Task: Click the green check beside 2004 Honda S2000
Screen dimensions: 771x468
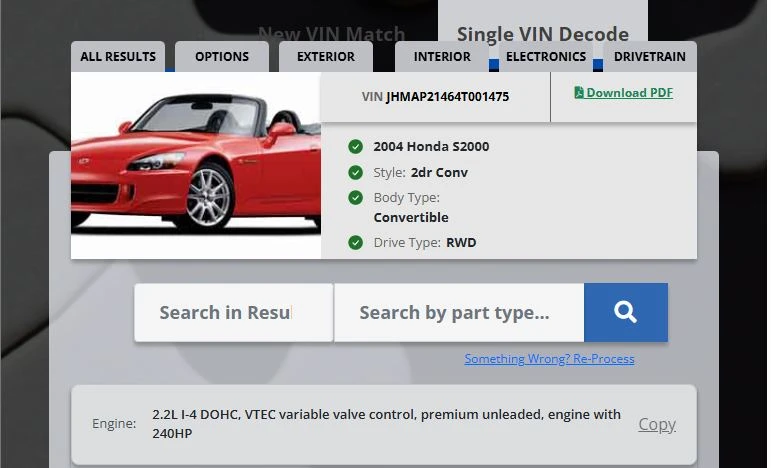Action: 356,146
